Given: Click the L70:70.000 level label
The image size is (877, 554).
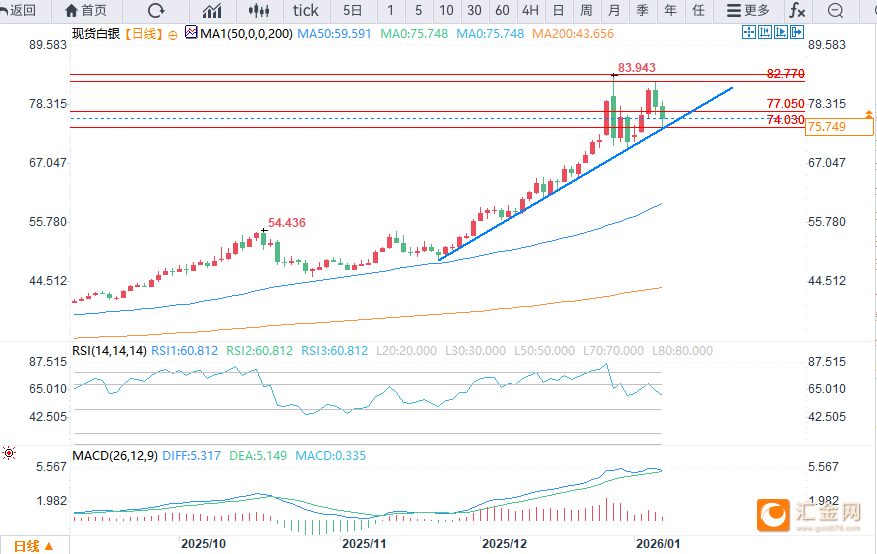Looking at the screenshot, I should coord(613,351).
